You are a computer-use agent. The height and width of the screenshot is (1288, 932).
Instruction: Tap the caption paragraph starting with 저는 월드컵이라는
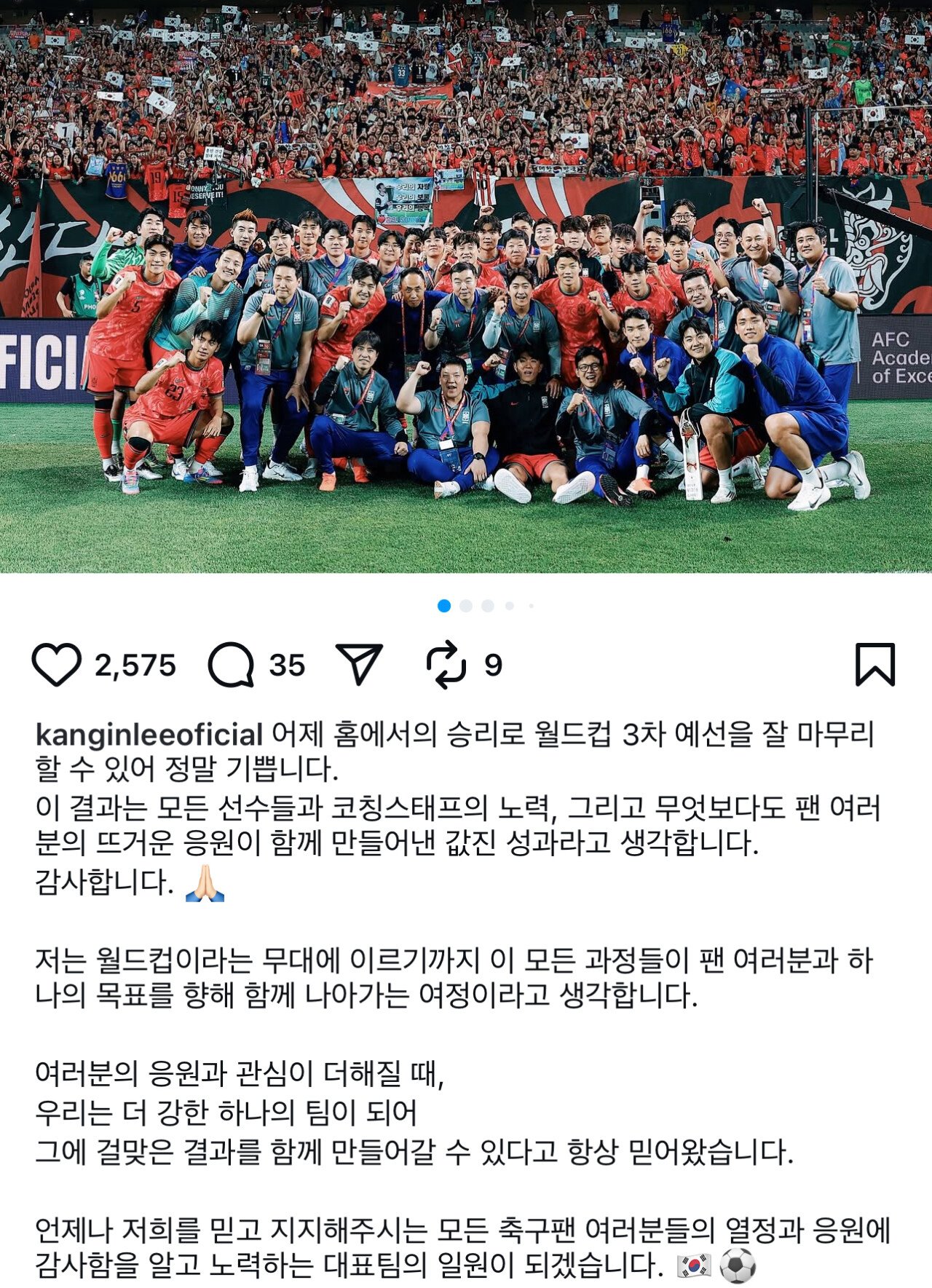click(454, 978)
